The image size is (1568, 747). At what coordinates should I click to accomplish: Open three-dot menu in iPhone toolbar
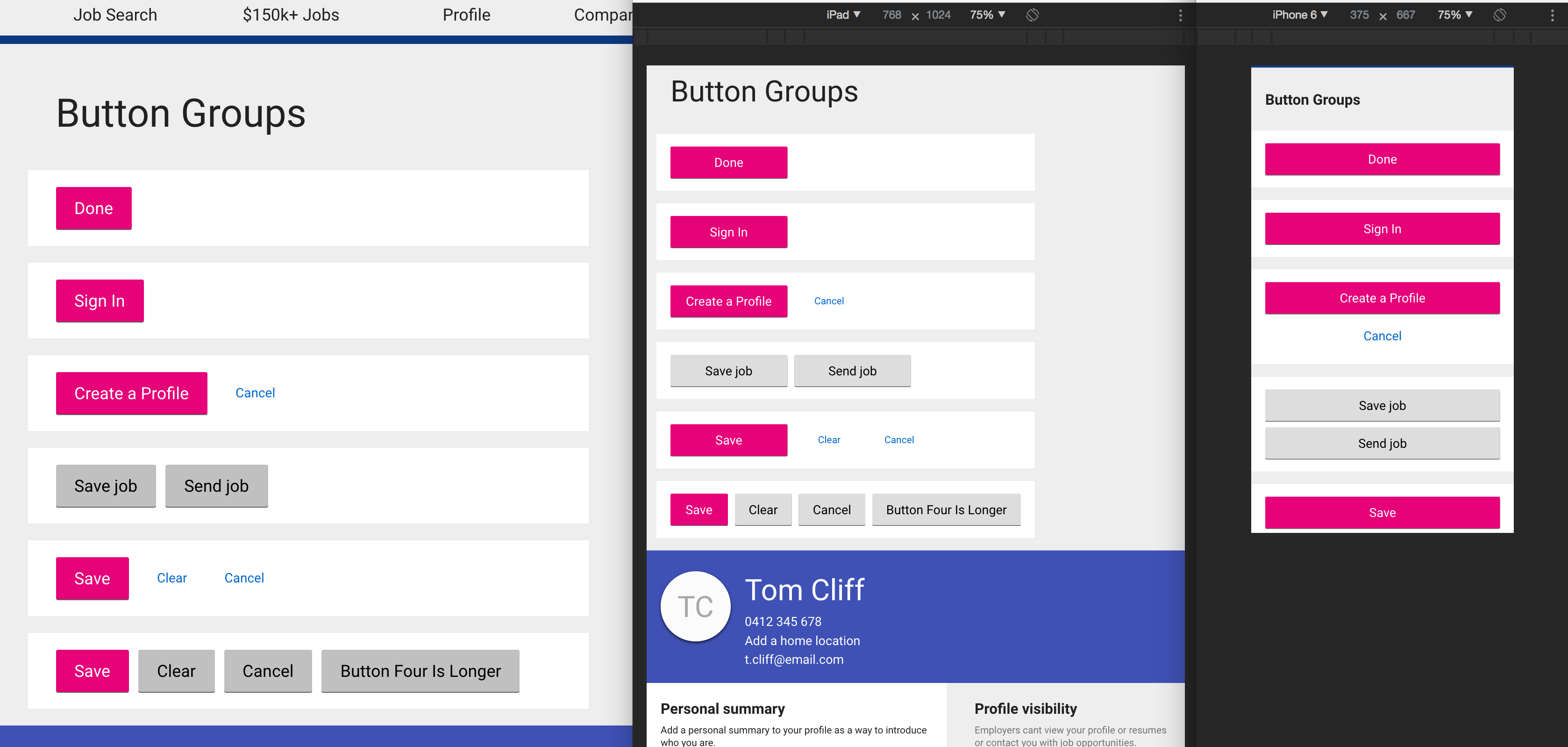1552,15
